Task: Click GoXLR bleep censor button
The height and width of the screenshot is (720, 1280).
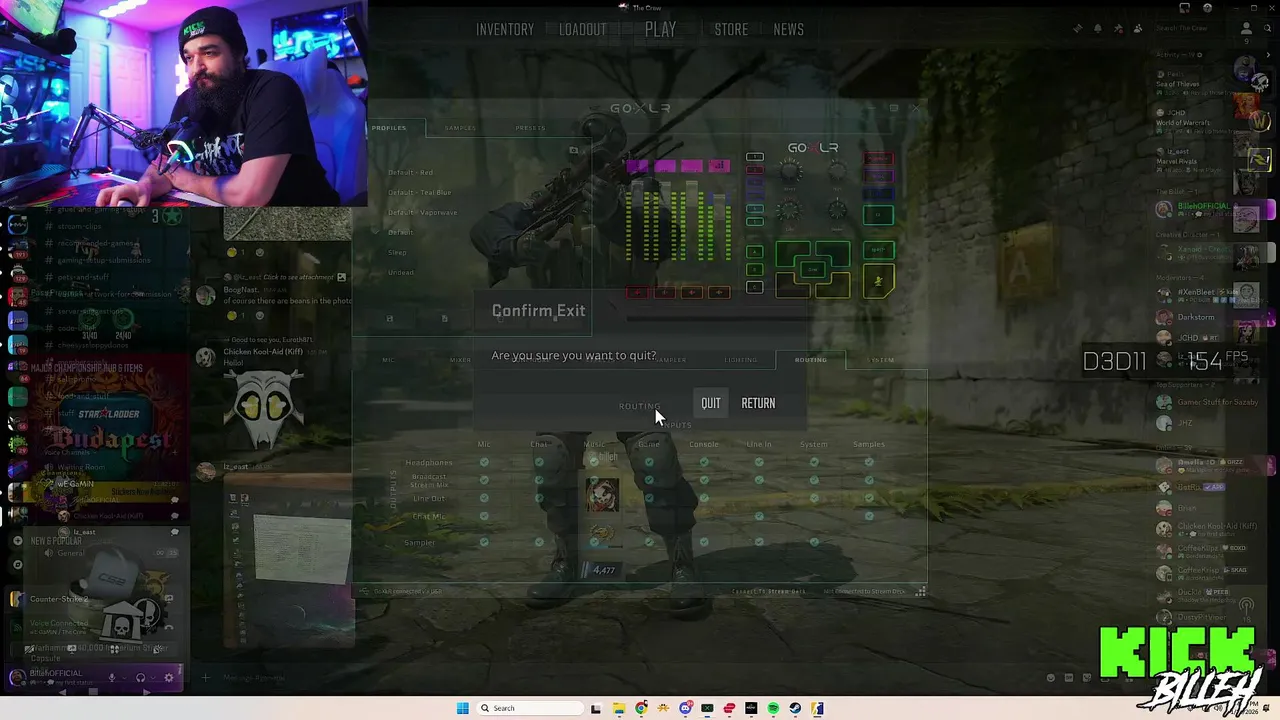Action: pos(879,250)
